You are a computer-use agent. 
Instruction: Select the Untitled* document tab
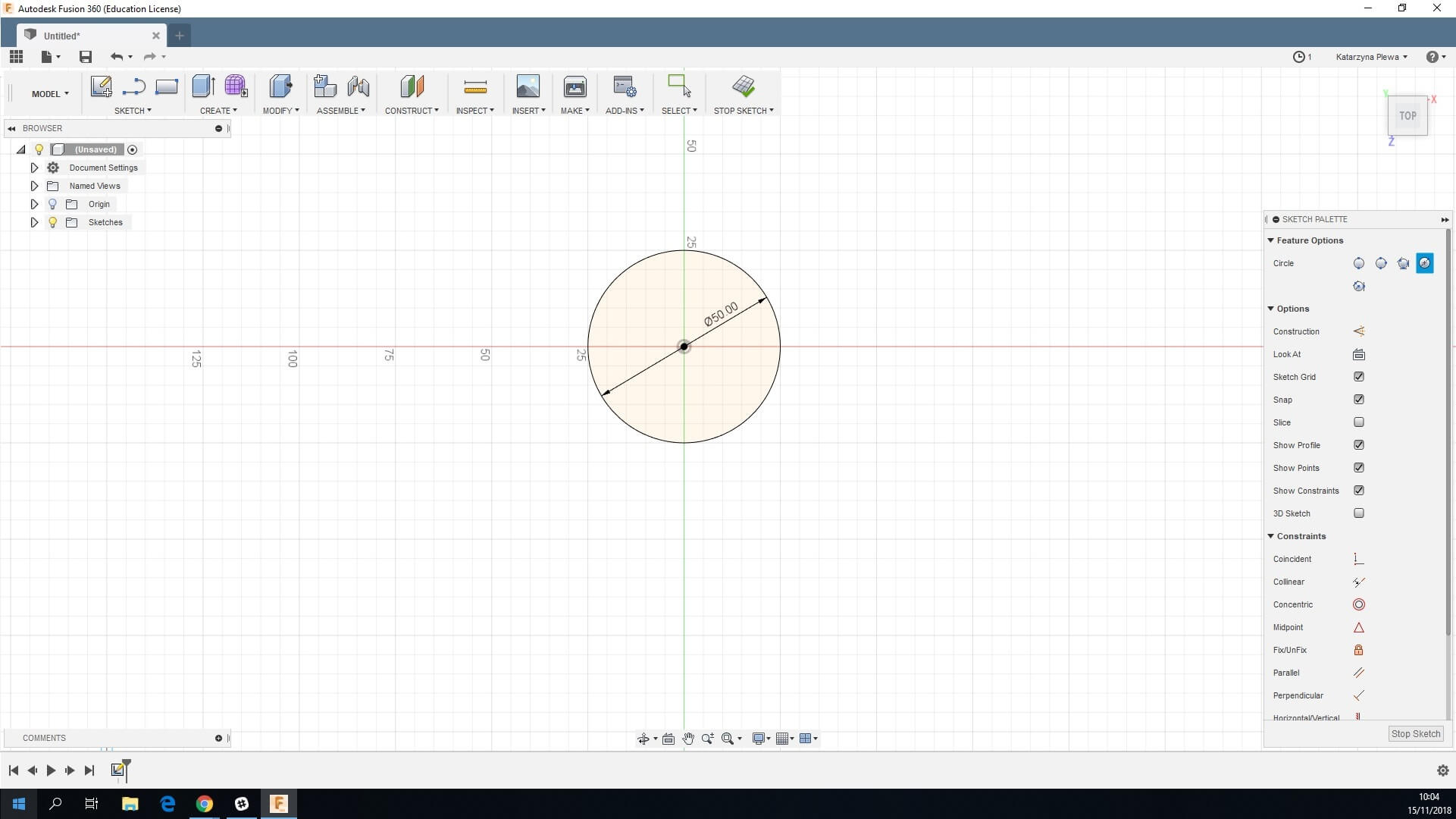91,36
